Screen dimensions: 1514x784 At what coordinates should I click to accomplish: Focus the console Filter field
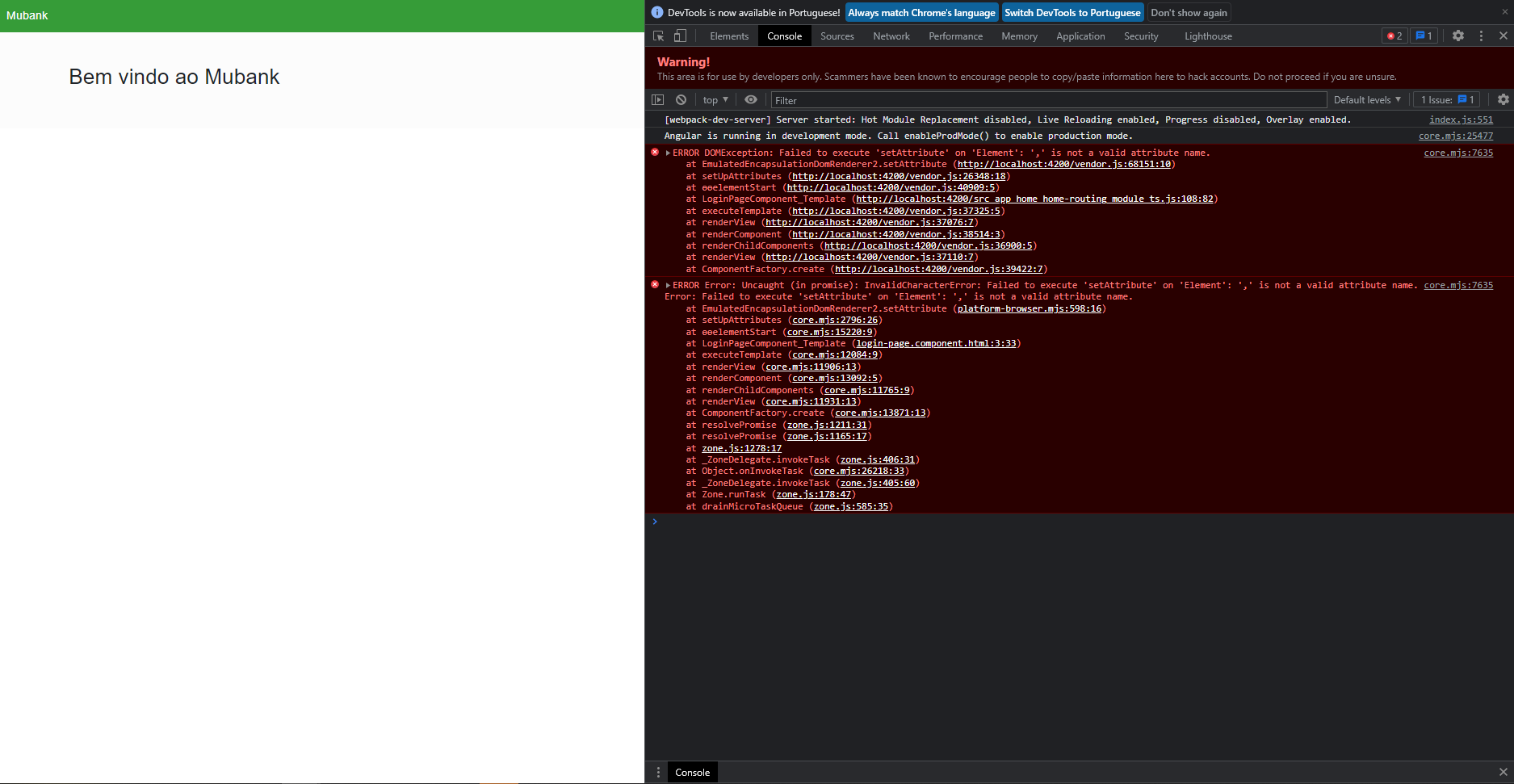click(x=1048, y=100)
